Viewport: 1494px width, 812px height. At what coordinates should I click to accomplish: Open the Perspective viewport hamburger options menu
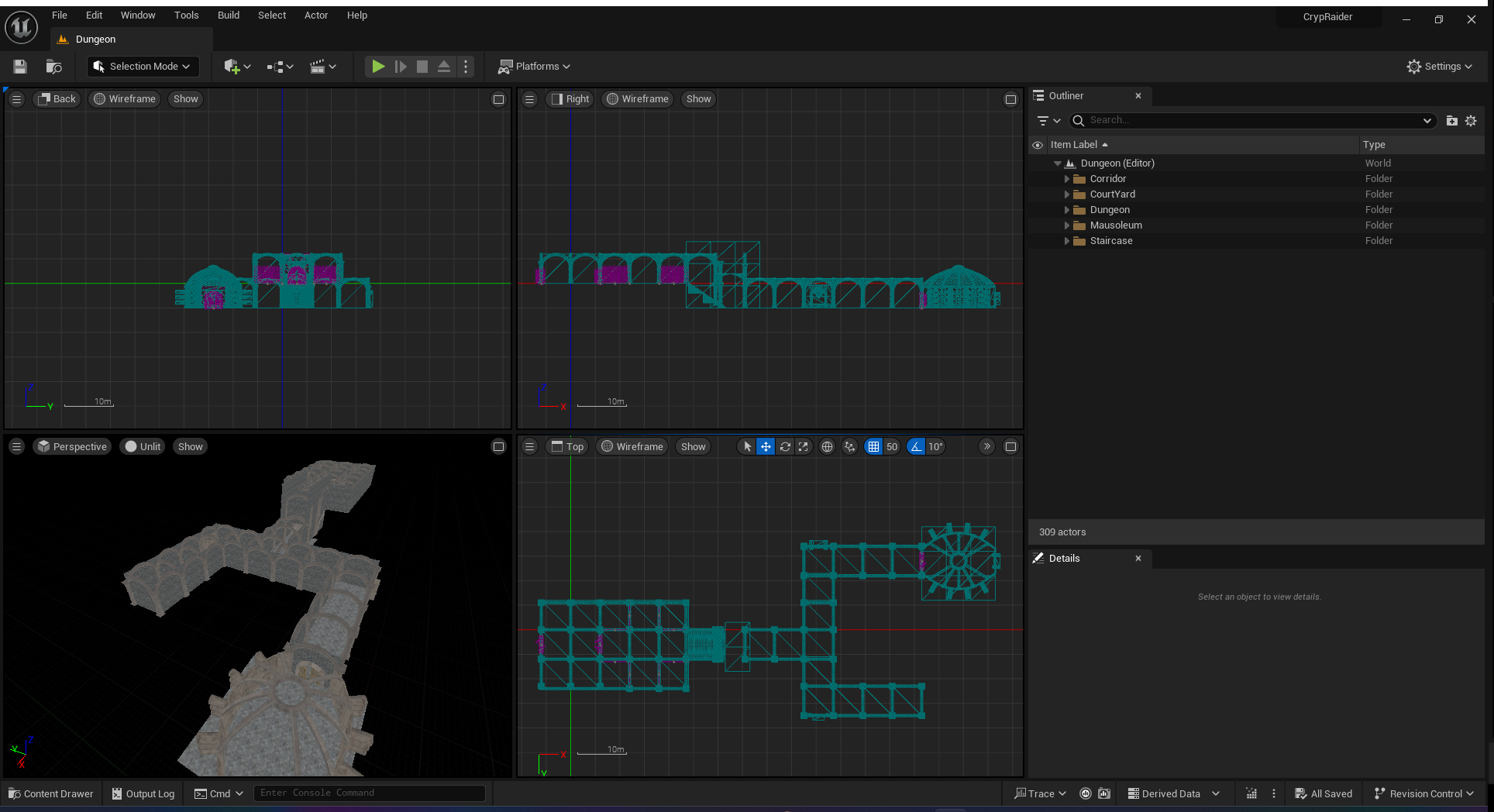pos(16,446)
